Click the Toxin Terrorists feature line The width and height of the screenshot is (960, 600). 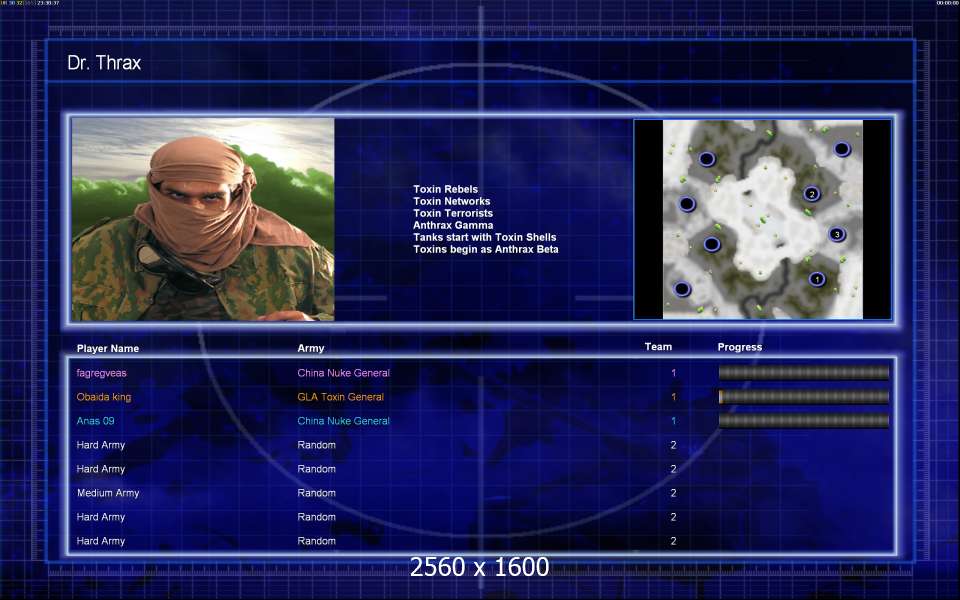[x=452, y=213]
